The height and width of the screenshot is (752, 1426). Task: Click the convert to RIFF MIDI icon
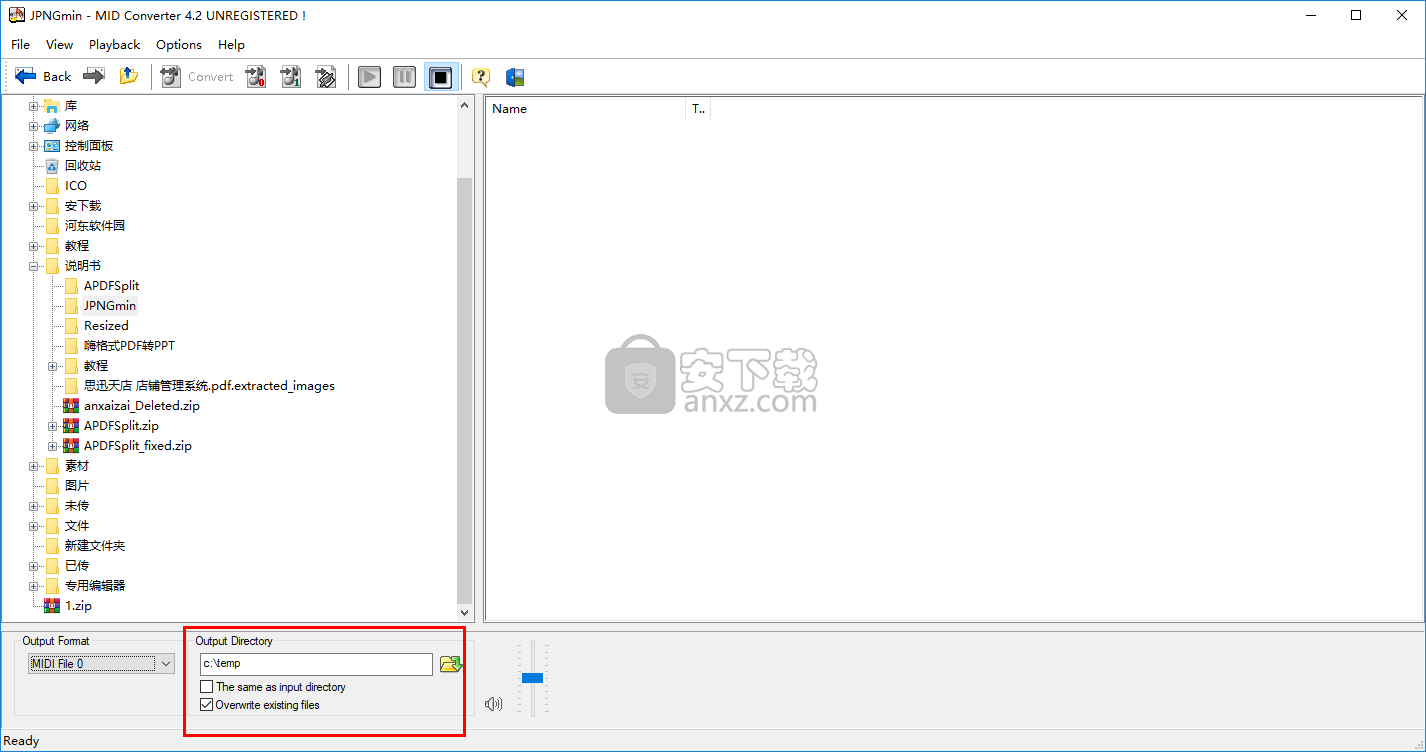[325, 77]
